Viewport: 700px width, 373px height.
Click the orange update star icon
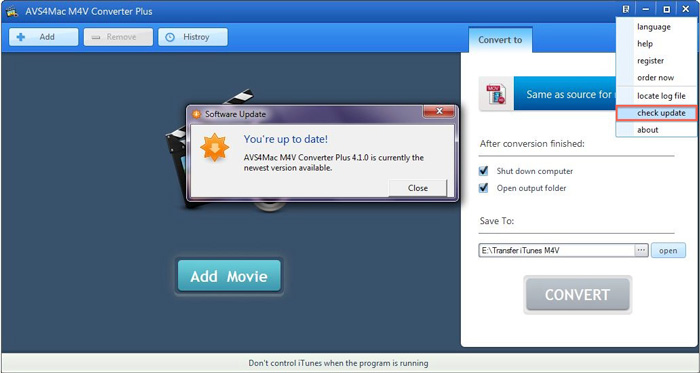214,147
